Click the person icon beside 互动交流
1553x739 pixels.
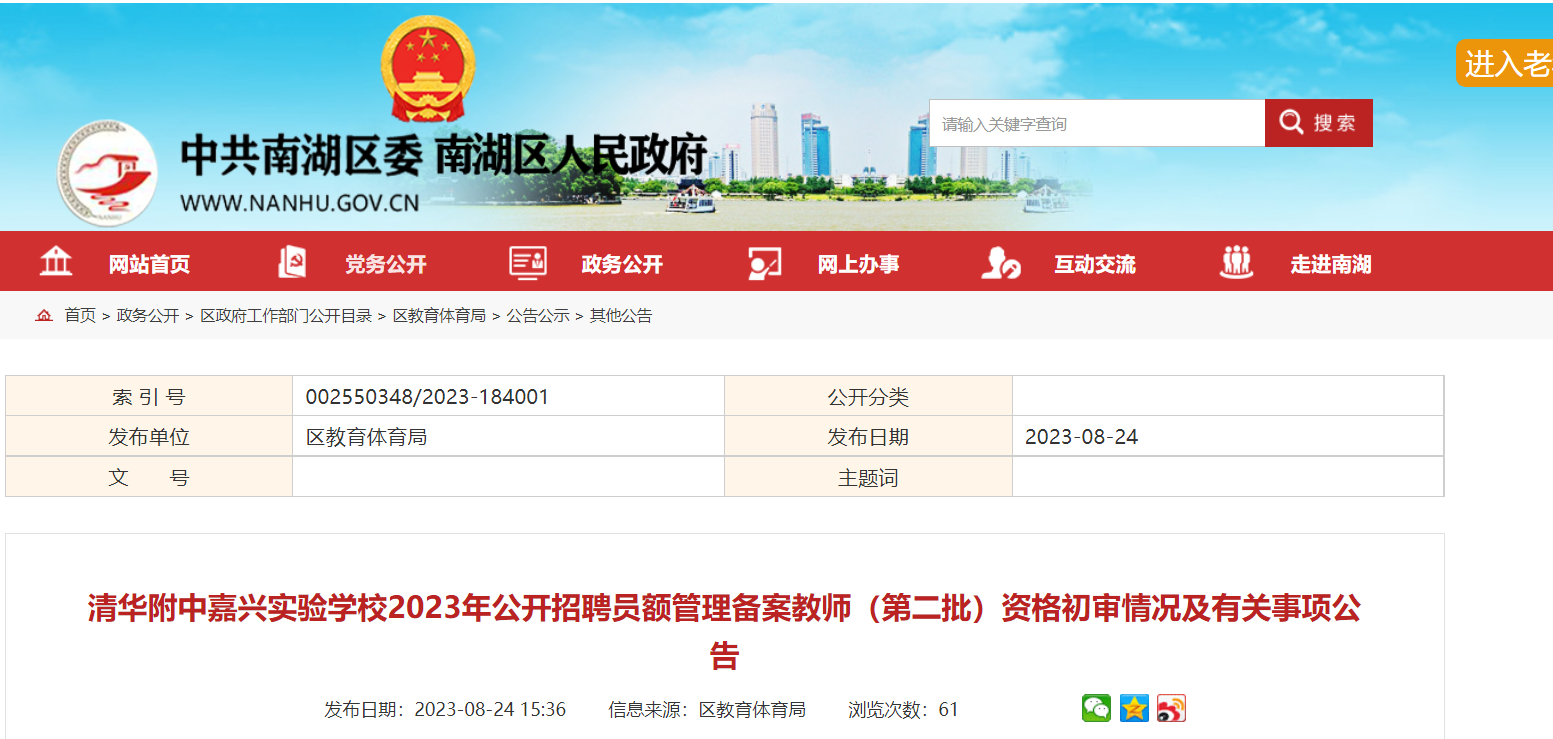coord(1000,263)
